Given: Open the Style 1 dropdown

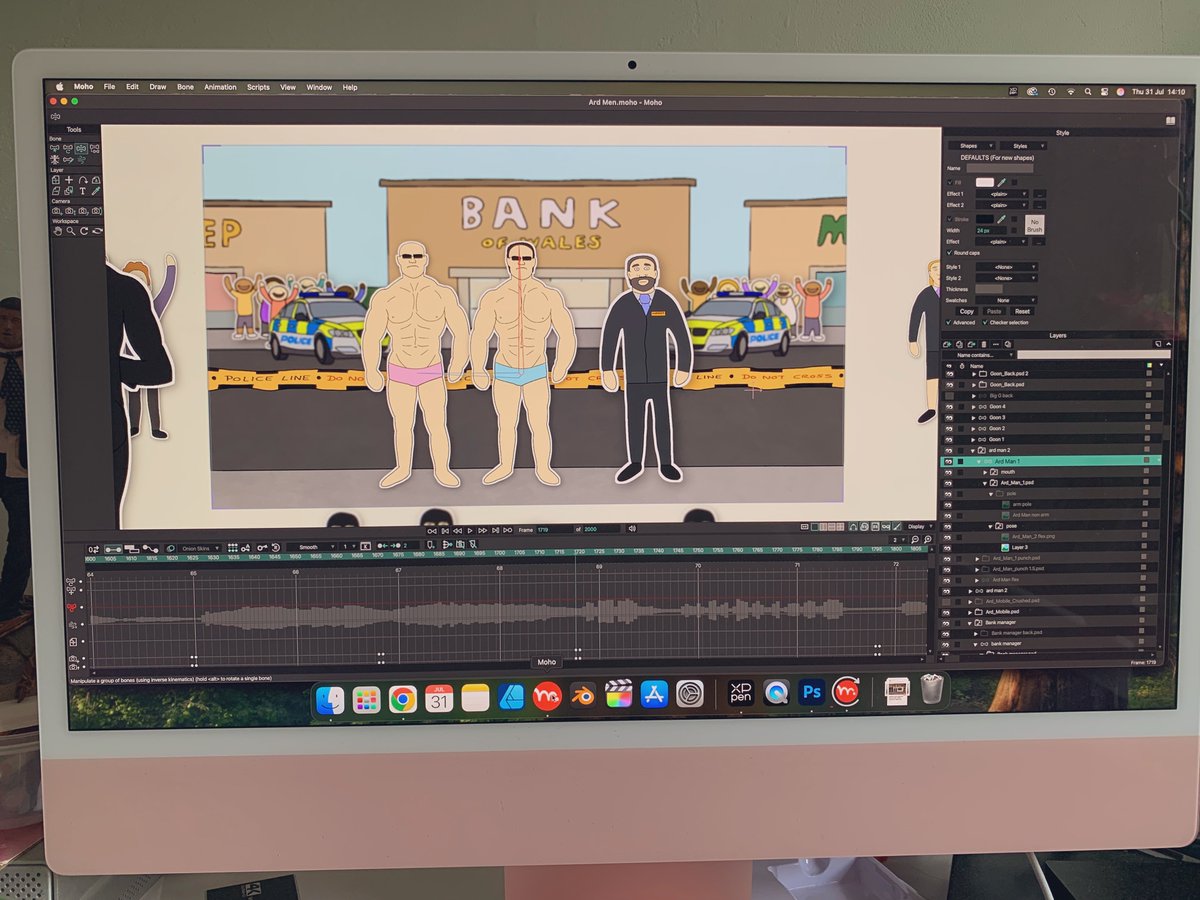Looking at the screenshot, I should pyautogui.click(x=1006, y=267).
